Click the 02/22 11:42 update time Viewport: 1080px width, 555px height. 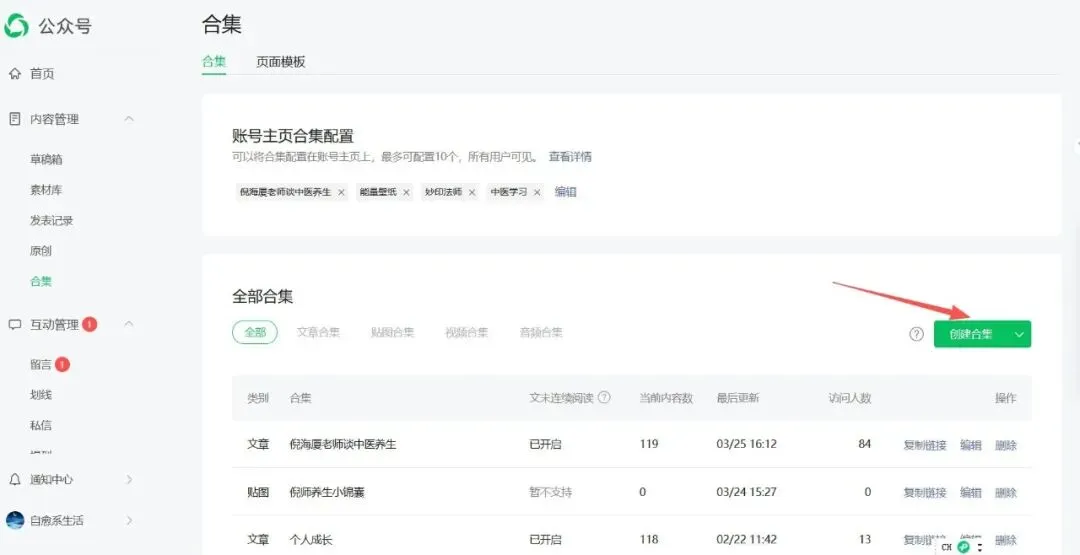(747, 539)
